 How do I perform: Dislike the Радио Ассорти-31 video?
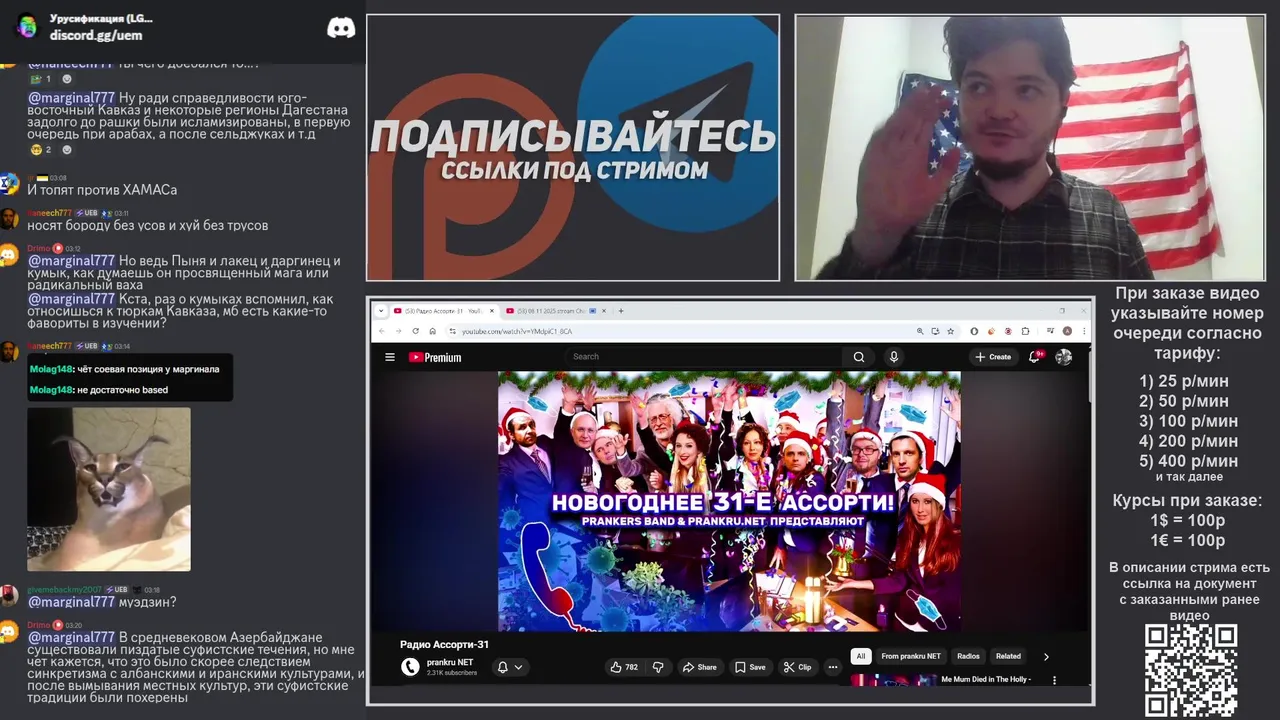[x=658, y=667]
